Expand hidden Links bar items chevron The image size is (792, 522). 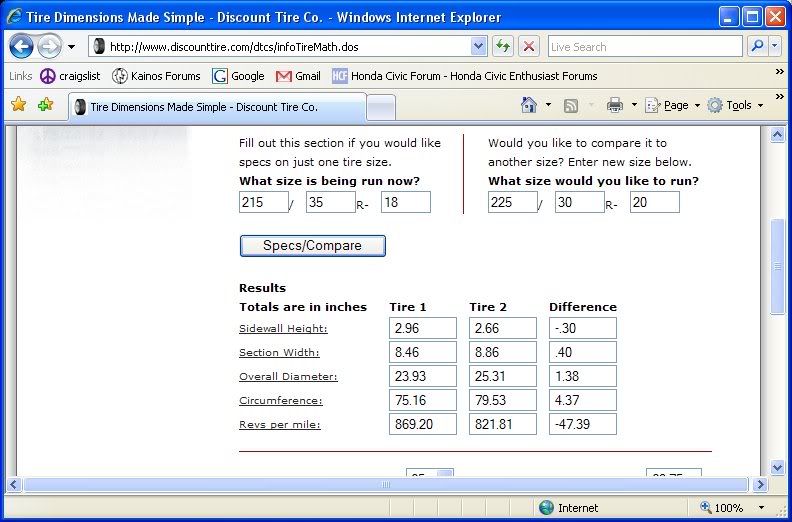779,72
